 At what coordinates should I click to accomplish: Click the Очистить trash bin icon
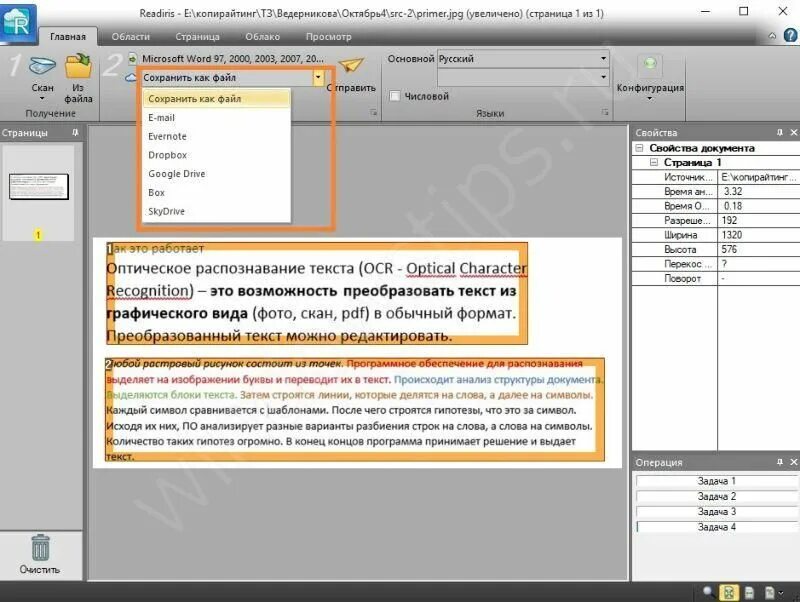40,547
